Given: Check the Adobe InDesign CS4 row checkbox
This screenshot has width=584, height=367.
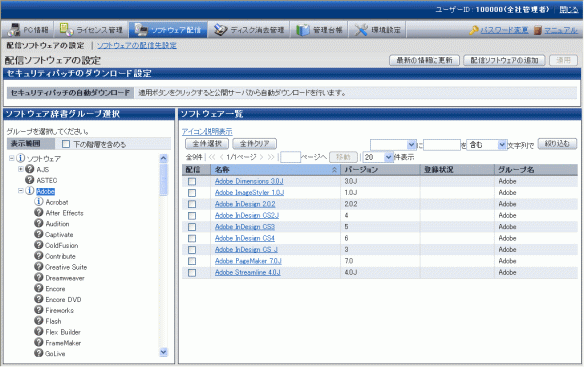Looking at the screenshot, I should [x=192, y=238].
